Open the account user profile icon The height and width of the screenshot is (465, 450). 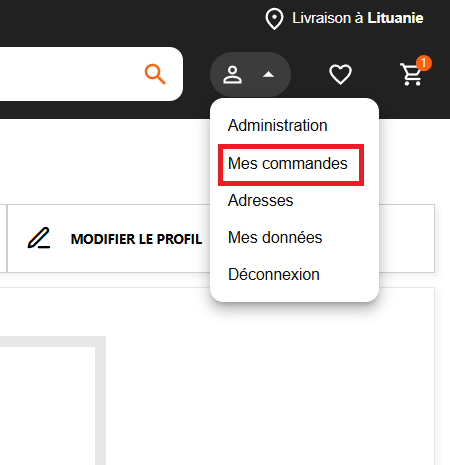[232, 75]
